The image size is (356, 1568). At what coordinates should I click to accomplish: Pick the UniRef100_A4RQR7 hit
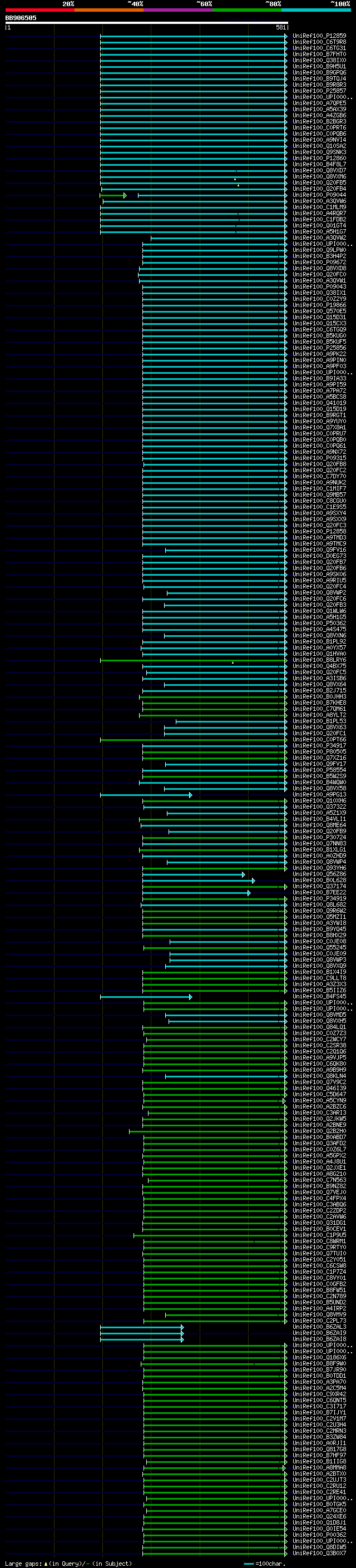pyautogui.click(x=319, y=214)
